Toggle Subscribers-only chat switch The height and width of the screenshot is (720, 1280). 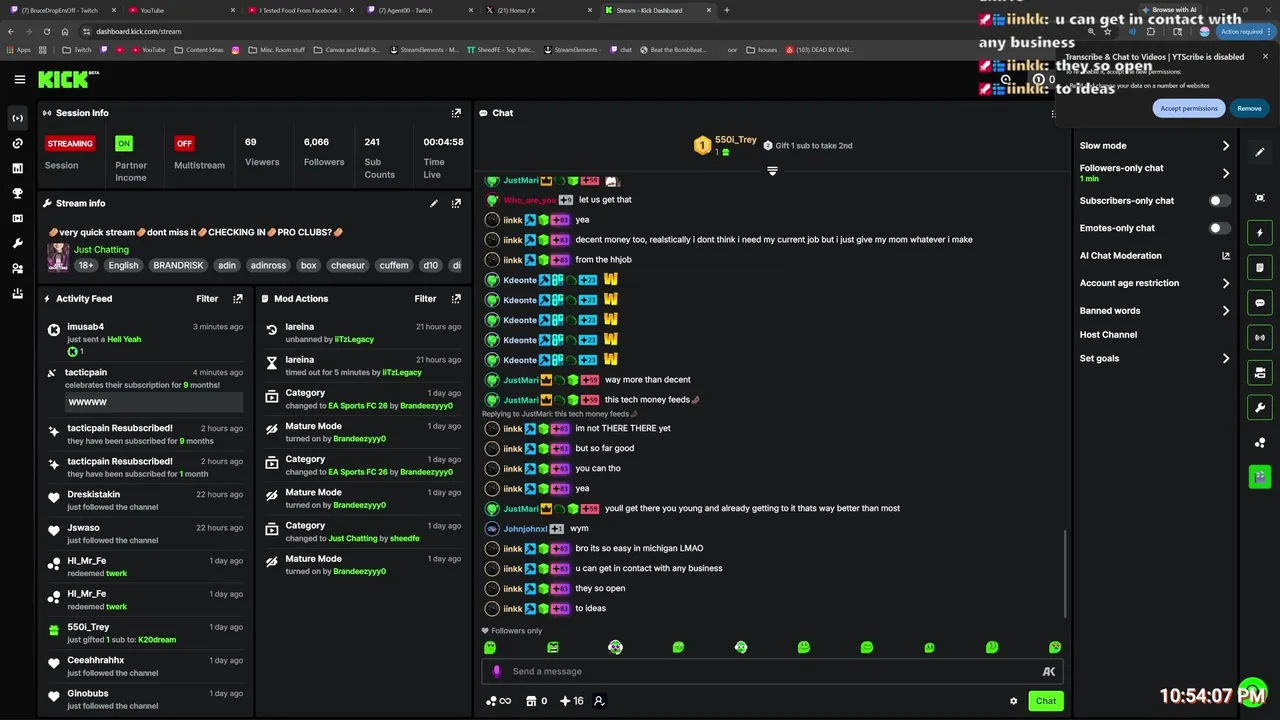tap(1220, 201)
